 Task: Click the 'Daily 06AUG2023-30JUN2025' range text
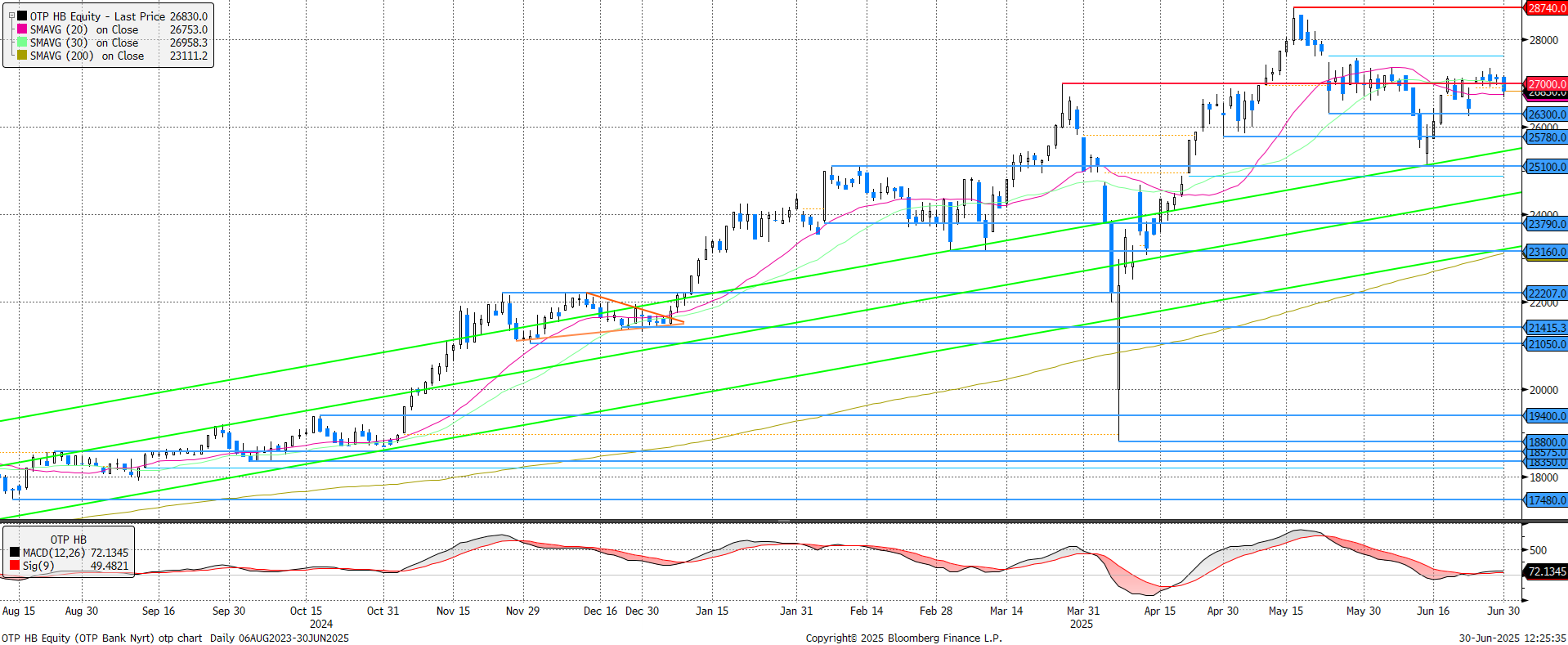click(x=280, y=638)
